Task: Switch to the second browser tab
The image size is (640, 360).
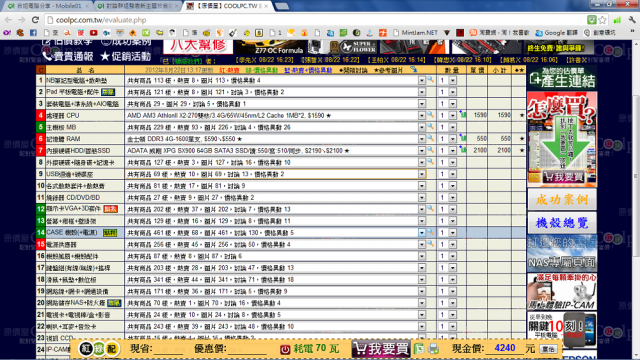Action: 138,6
